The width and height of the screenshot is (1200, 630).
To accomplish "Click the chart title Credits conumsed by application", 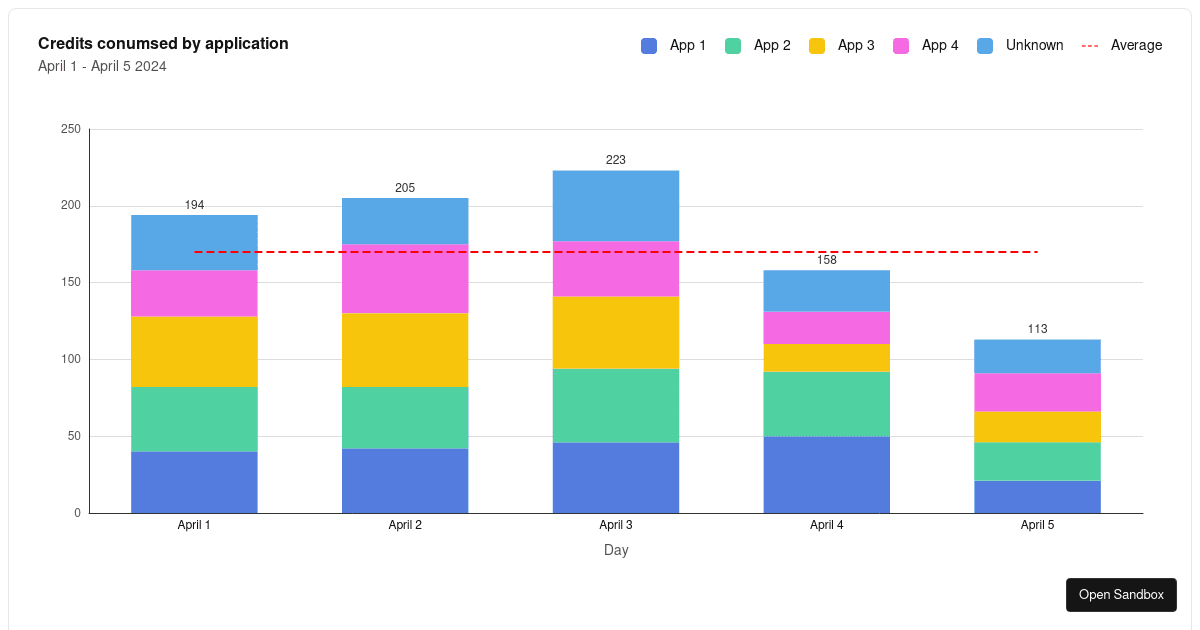I will 163,43.
